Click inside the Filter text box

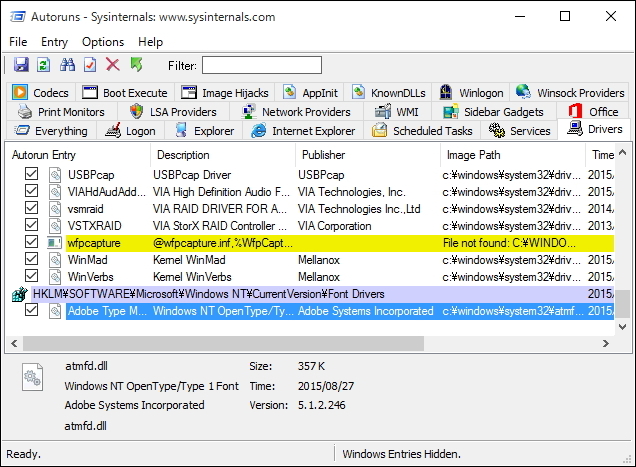point(262,65)
